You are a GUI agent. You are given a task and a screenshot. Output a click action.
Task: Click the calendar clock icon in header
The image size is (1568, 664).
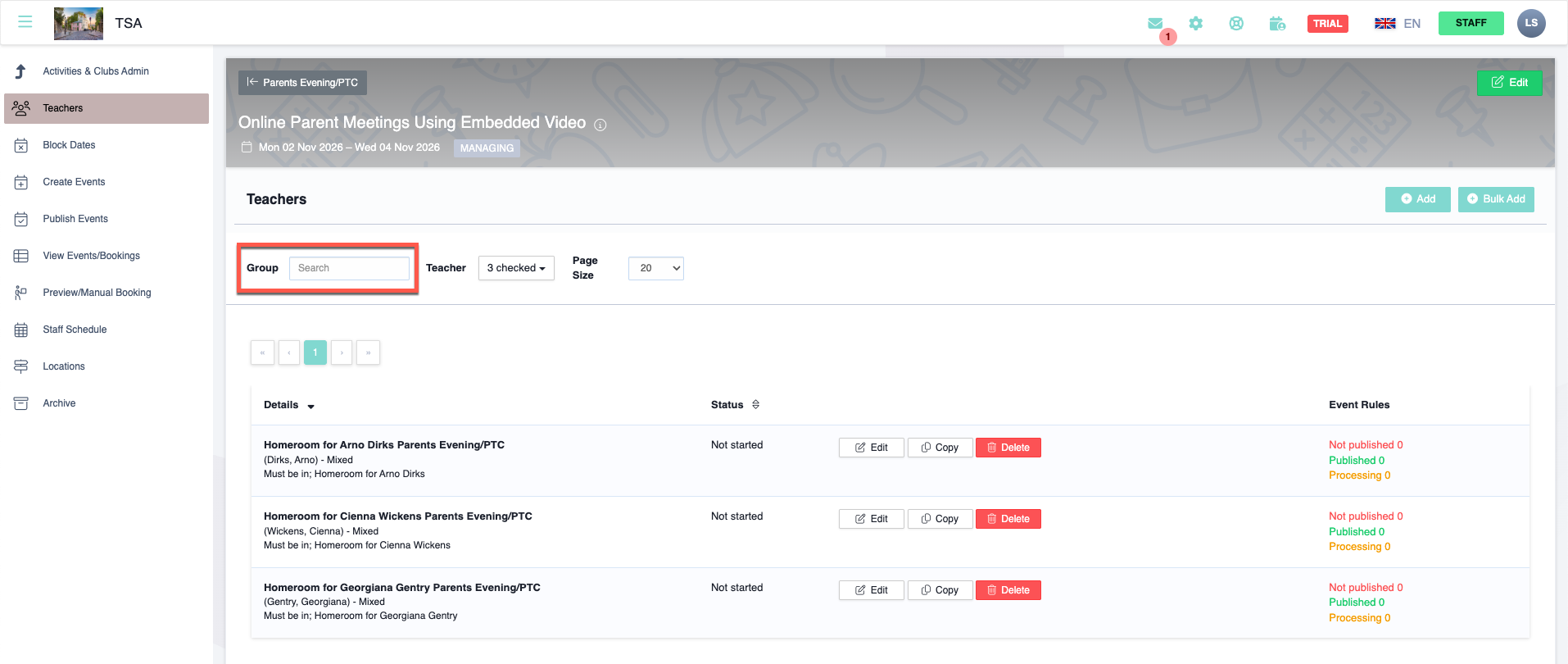(1277, 24)
